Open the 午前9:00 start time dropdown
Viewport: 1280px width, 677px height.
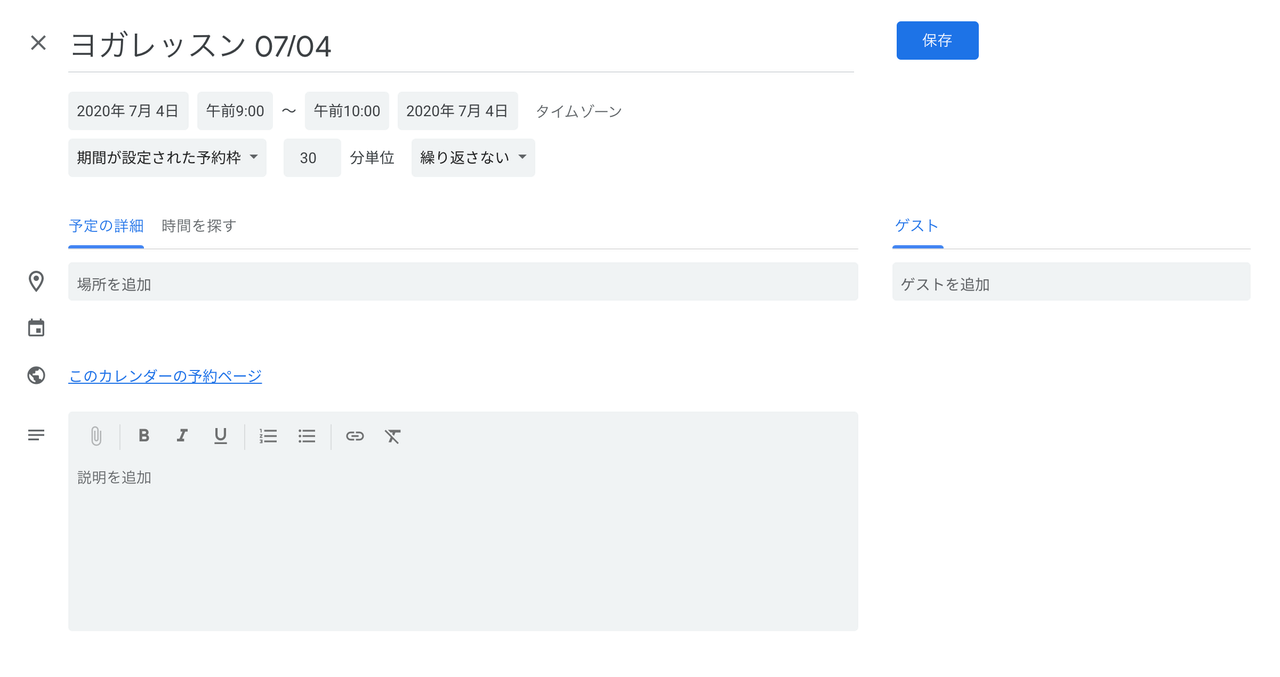coord(235,111)
